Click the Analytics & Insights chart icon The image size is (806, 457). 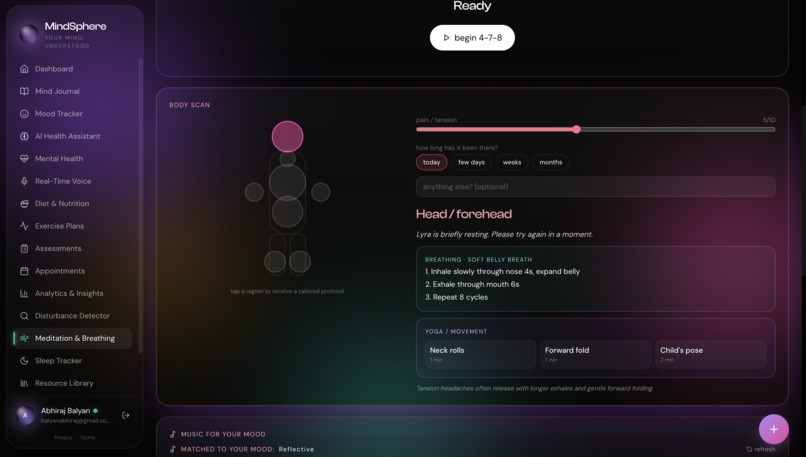click(24, 294)
